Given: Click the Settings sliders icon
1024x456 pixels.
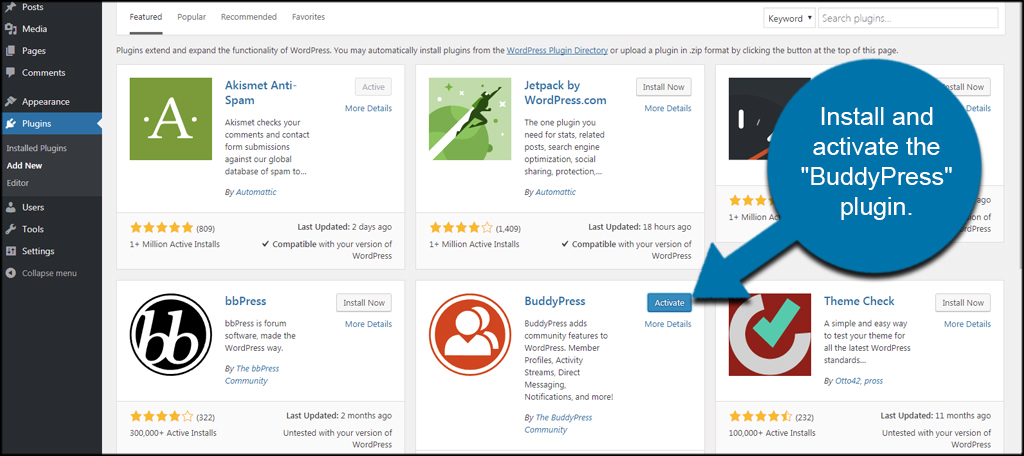Looking at the screenshot, I should (x=10, y=251).
